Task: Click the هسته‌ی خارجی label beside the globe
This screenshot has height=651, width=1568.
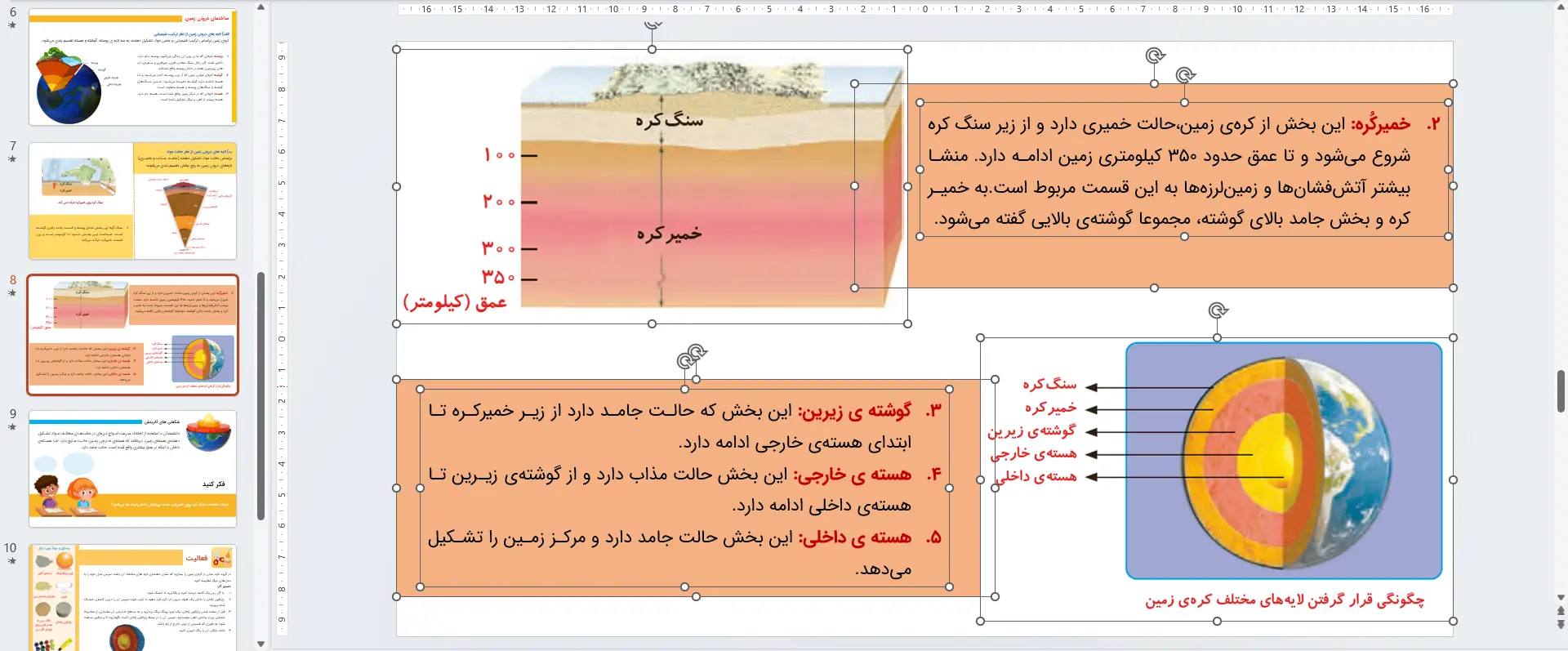Action: click(1033, 453)
